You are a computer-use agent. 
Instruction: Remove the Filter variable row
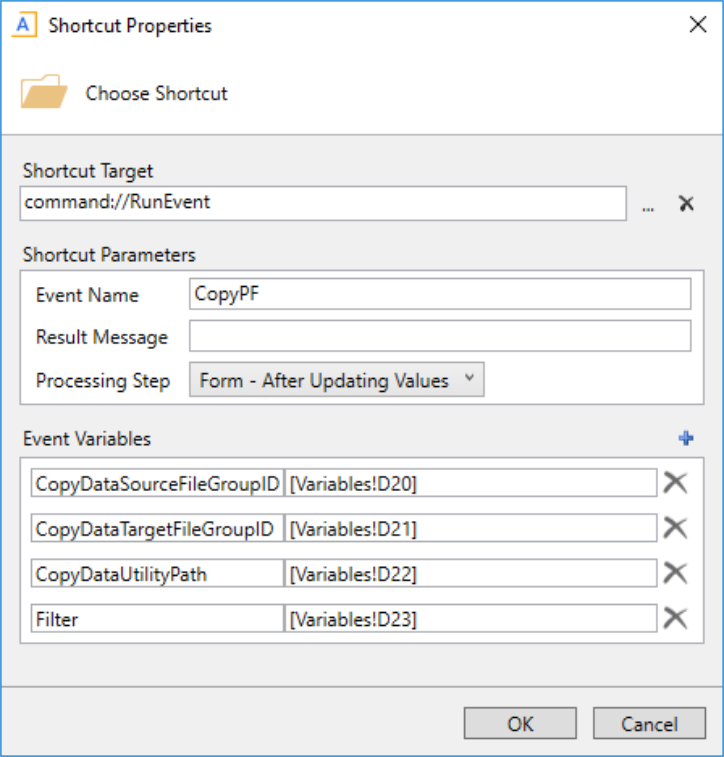click(x=676, y=618)
